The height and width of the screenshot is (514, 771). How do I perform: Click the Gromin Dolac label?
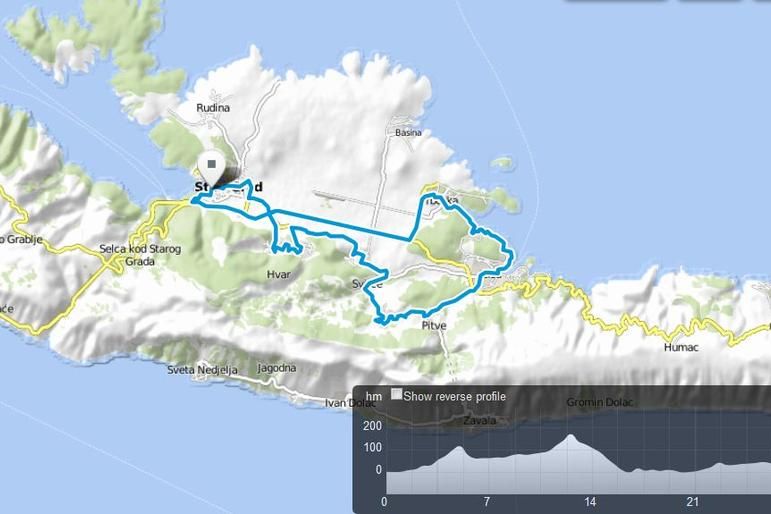coord(599,402)
